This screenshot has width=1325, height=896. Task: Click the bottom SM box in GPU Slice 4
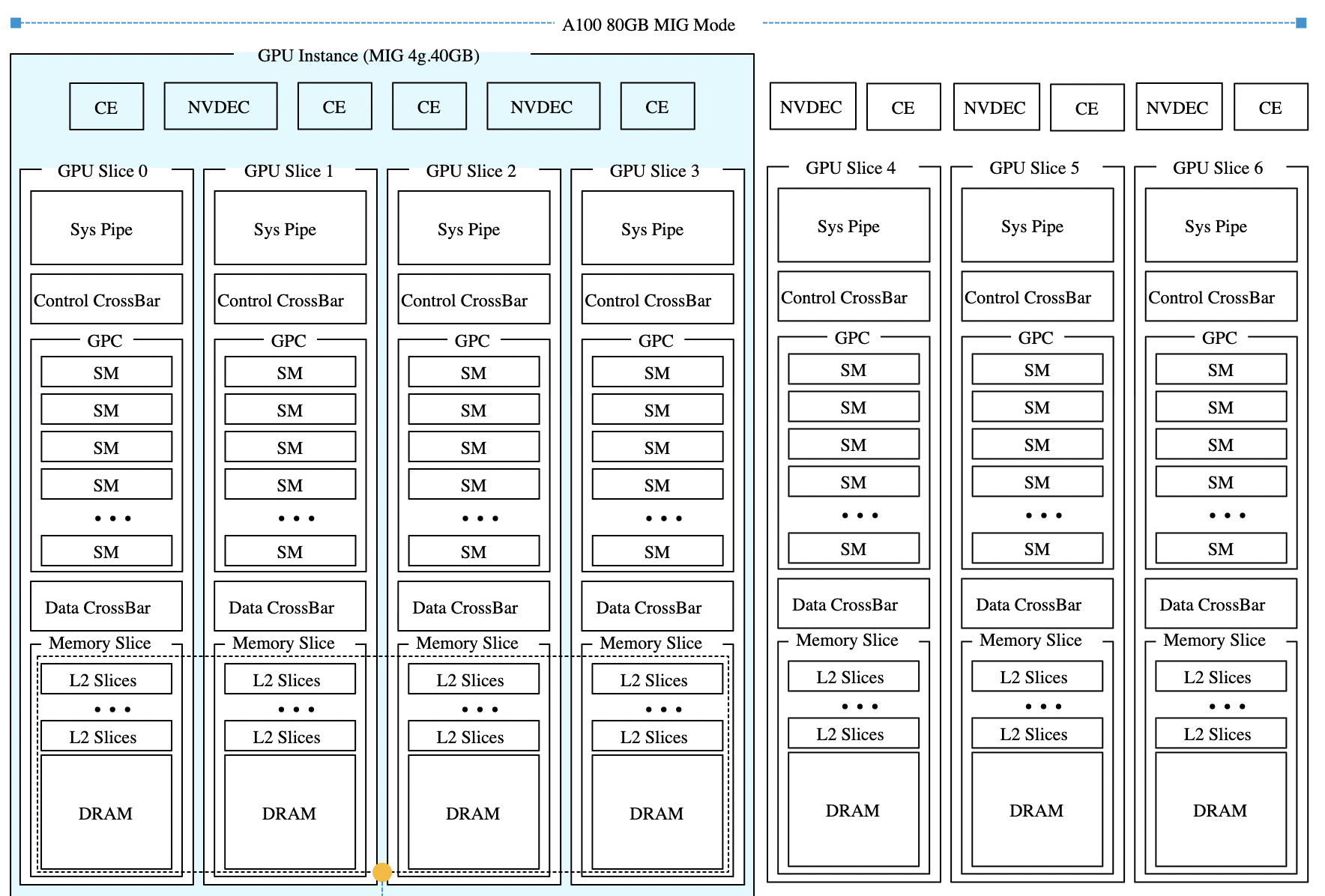[853, 549]
